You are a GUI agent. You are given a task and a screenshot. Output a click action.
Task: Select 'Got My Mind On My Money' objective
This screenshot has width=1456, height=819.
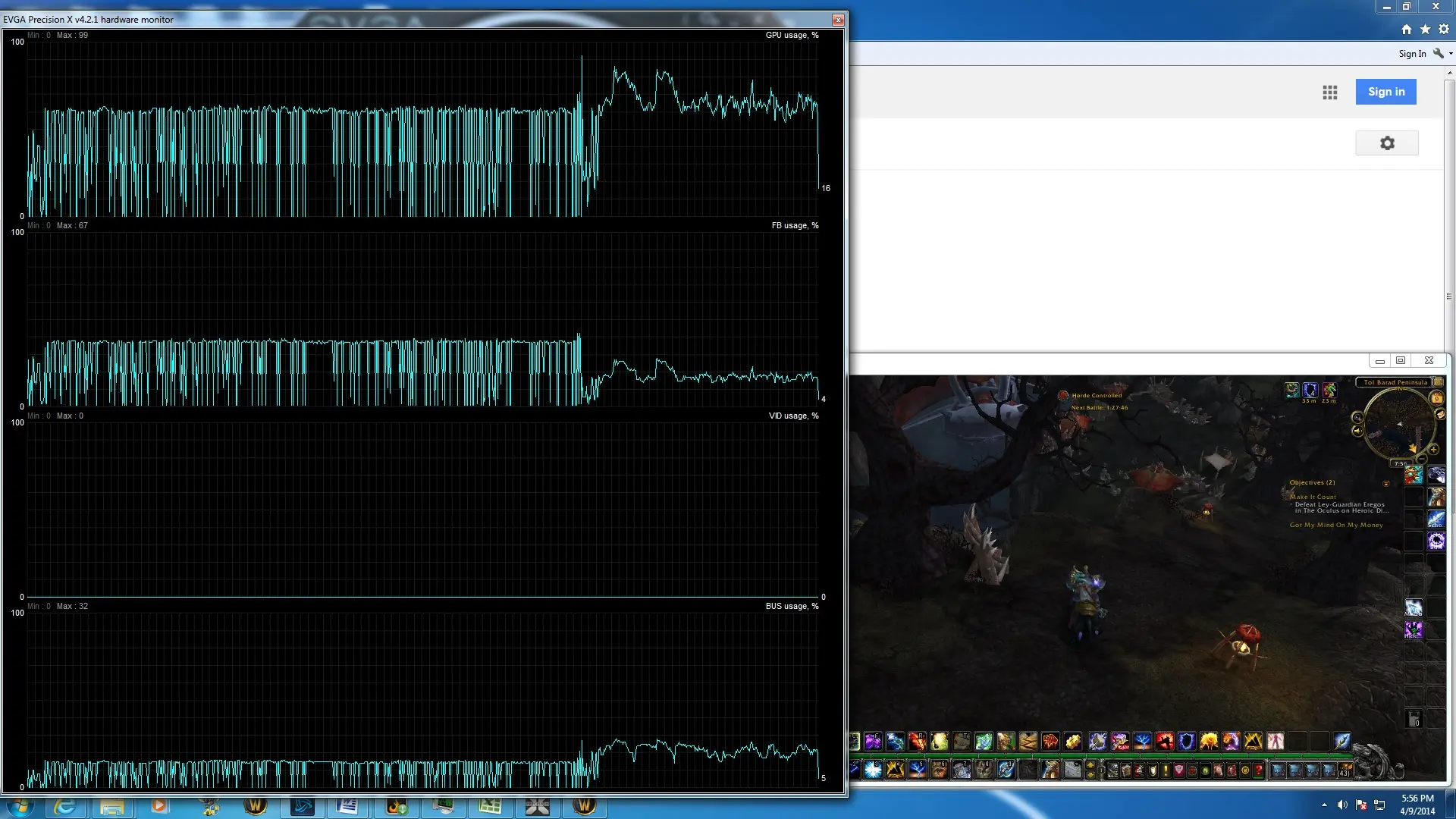tap(1336, 525)
